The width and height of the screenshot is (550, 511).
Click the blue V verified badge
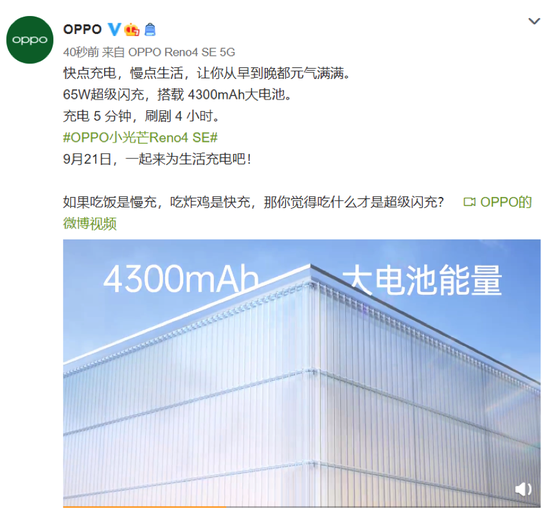(114, 29)
